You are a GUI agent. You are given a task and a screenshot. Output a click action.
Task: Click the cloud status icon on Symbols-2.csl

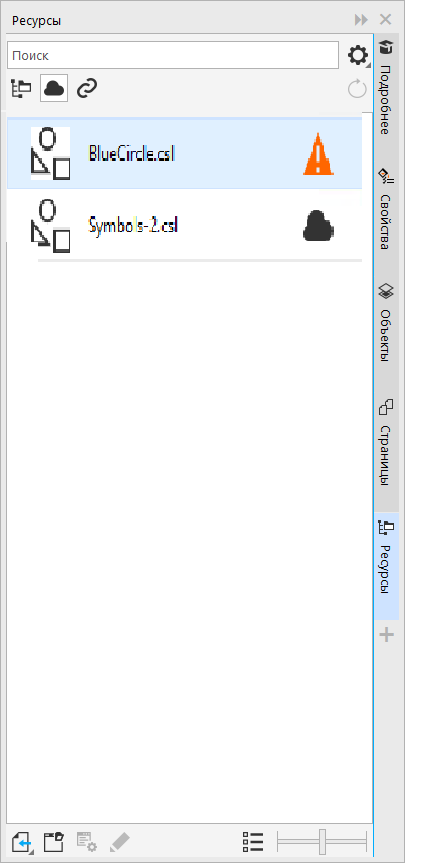point(319,226)
